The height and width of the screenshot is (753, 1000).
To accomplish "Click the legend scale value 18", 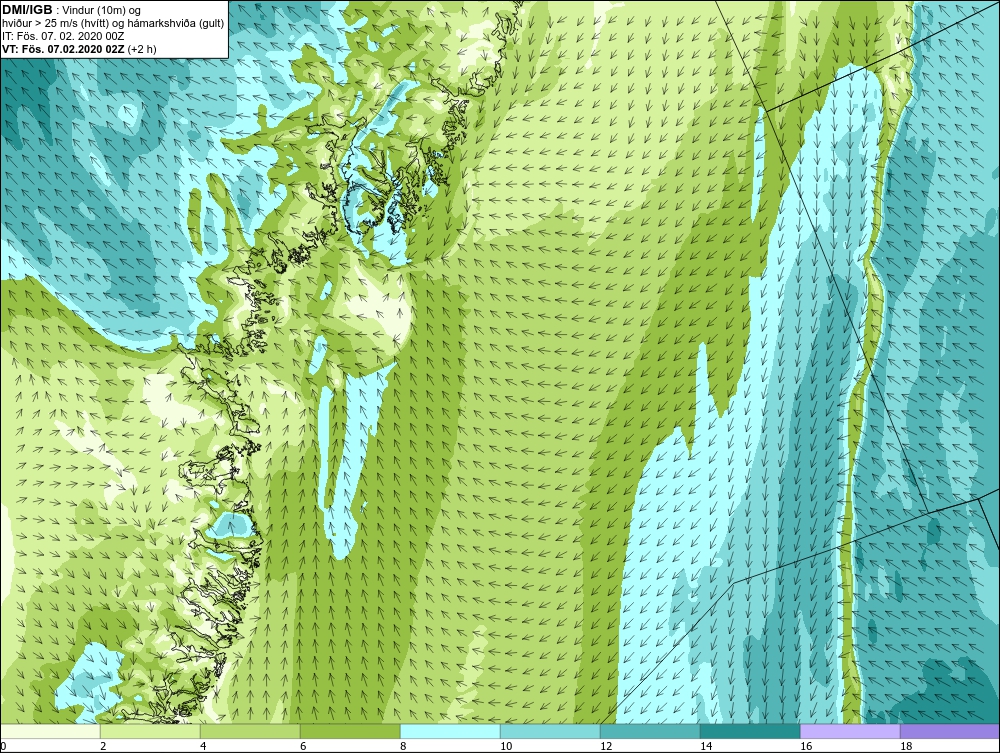I will (906, 746).
